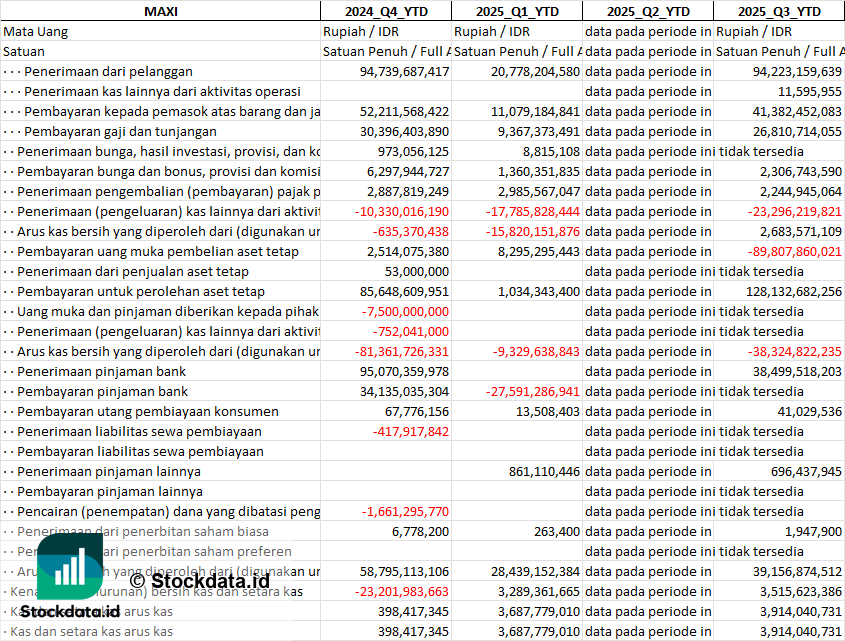Click the Penerimaan pinjaman lainnya row label
This screenshot has width=845, height=641.
point(109,471)
